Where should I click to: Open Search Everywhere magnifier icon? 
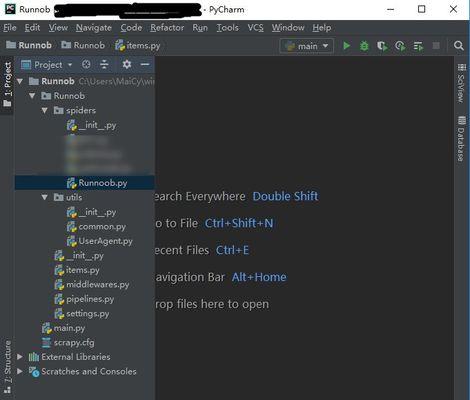[459, 46]
